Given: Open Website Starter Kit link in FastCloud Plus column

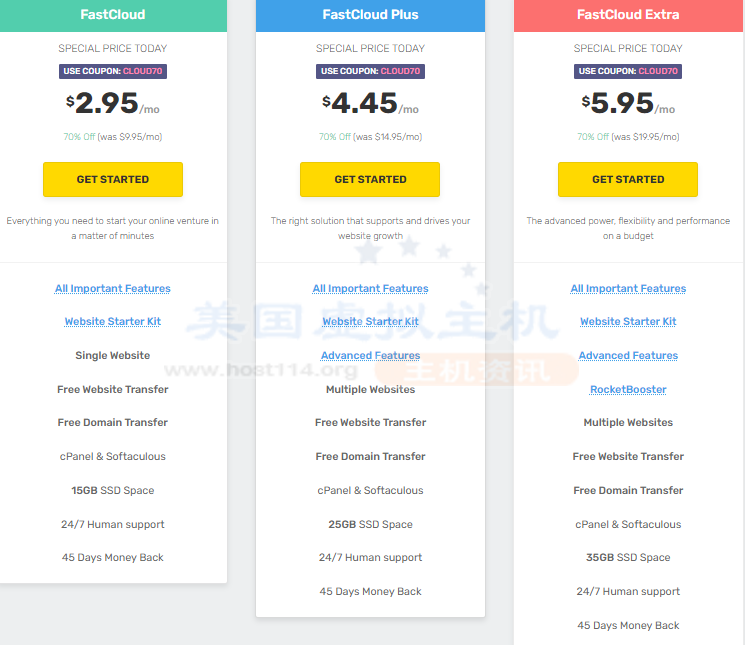Looking at the screenshot, I should point(370,322).
